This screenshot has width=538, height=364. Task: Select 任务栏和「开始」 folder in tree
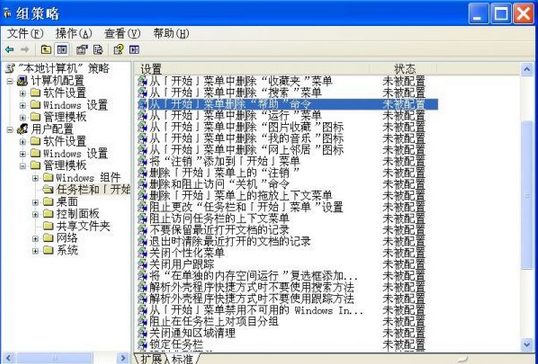click(93, 189)
